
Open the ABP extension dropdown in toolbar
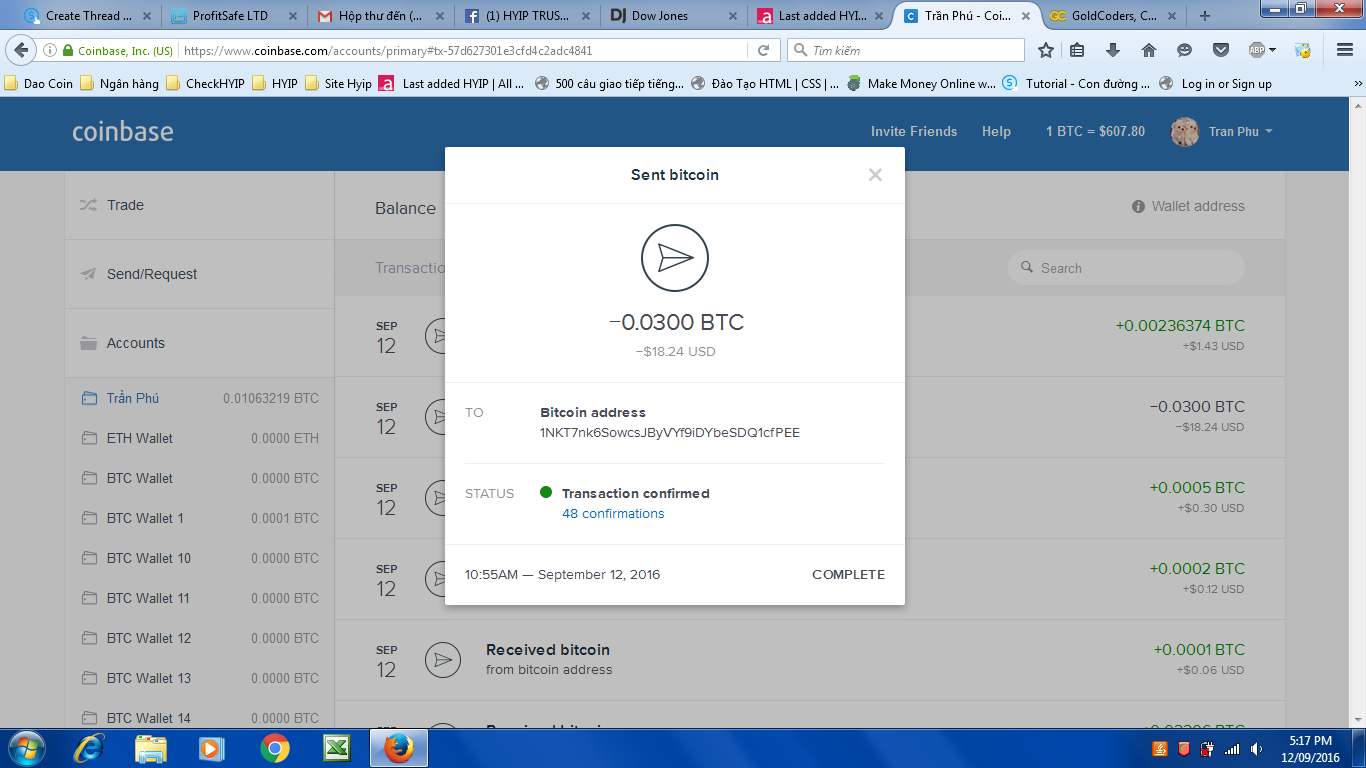pyautogui.click(x=1260, y=49)
